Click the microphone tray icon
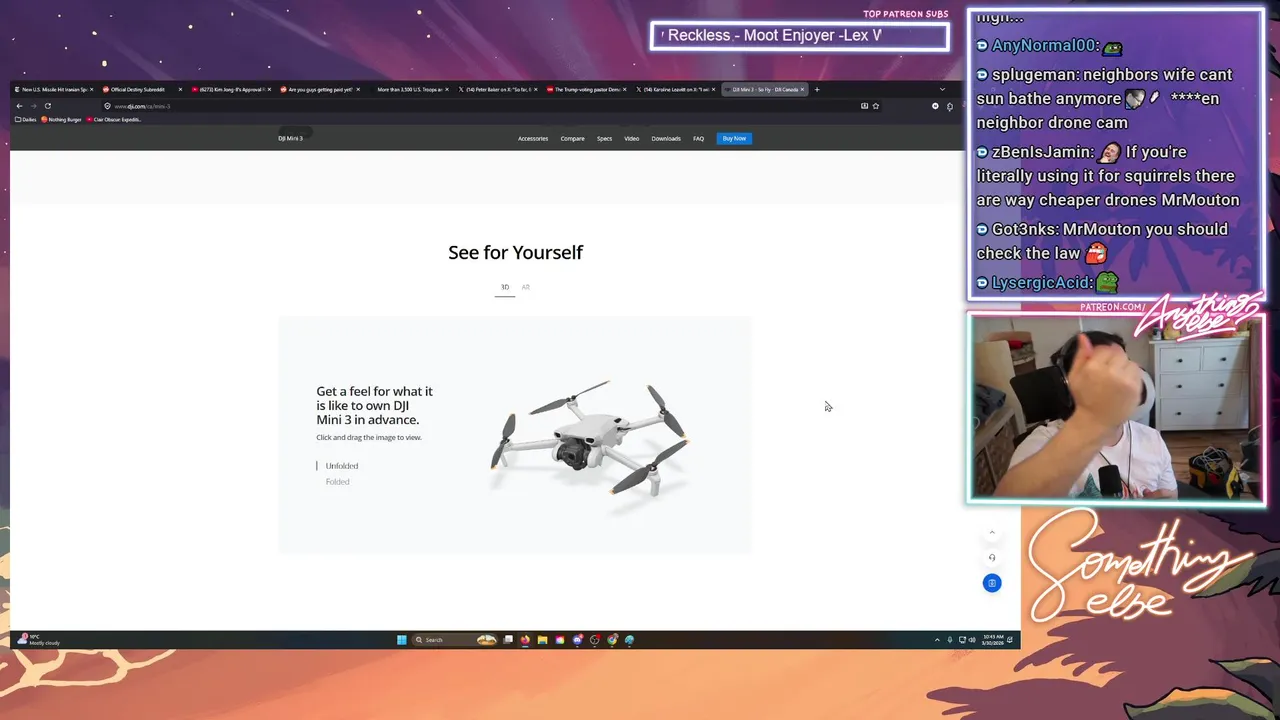 [x=950, y=640]
